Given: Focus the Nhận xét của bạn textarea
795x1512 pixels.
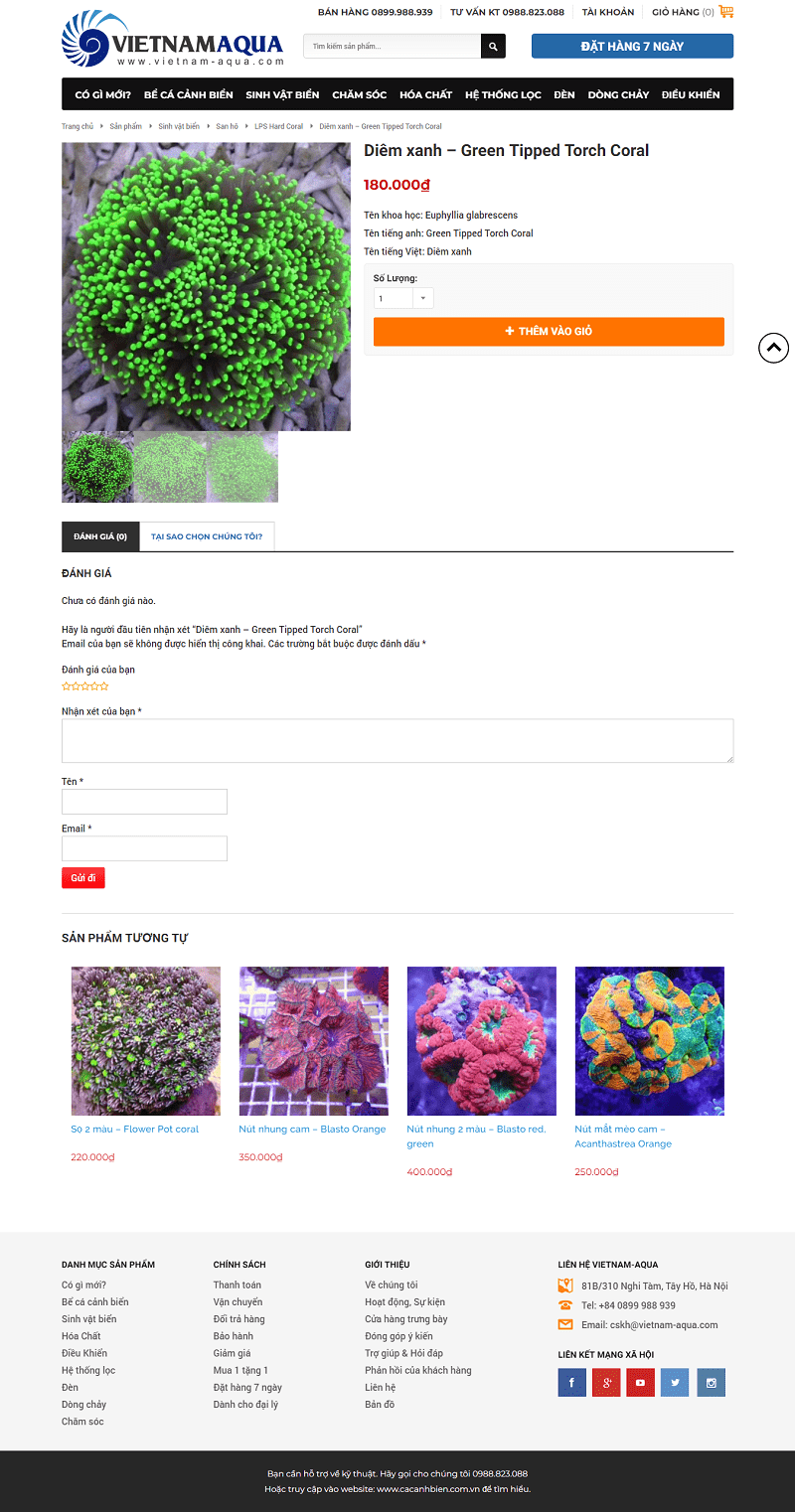Looking at the screenshot, I should (397, 741).
